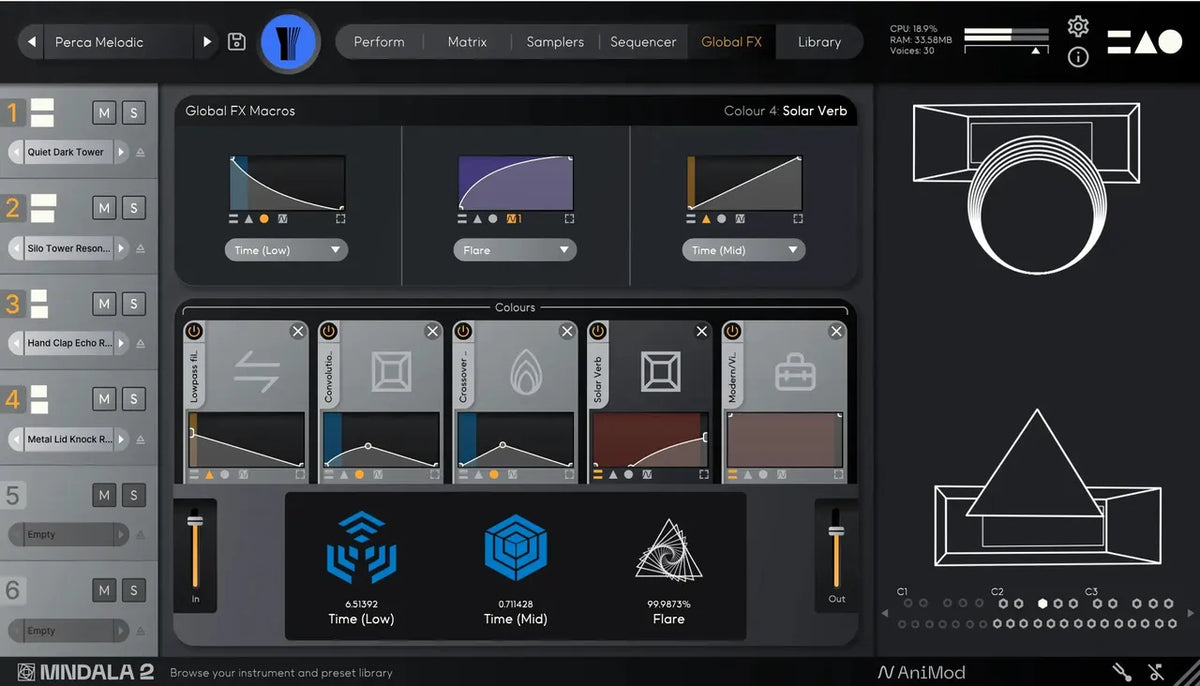Screen dimensions: 1200x686
Task: Click the Quiet Dark Tower sample name
Action: click(x=66, y=152)
